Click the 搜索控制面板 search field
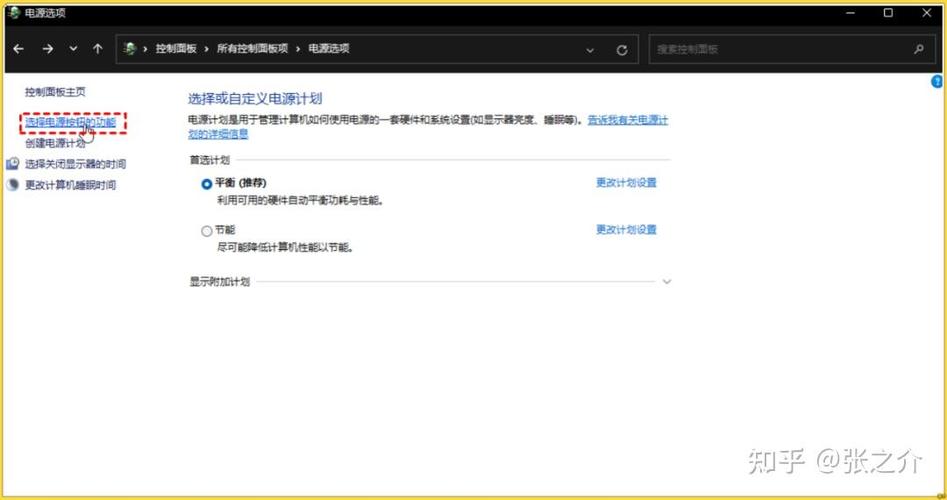 (790, 50)
